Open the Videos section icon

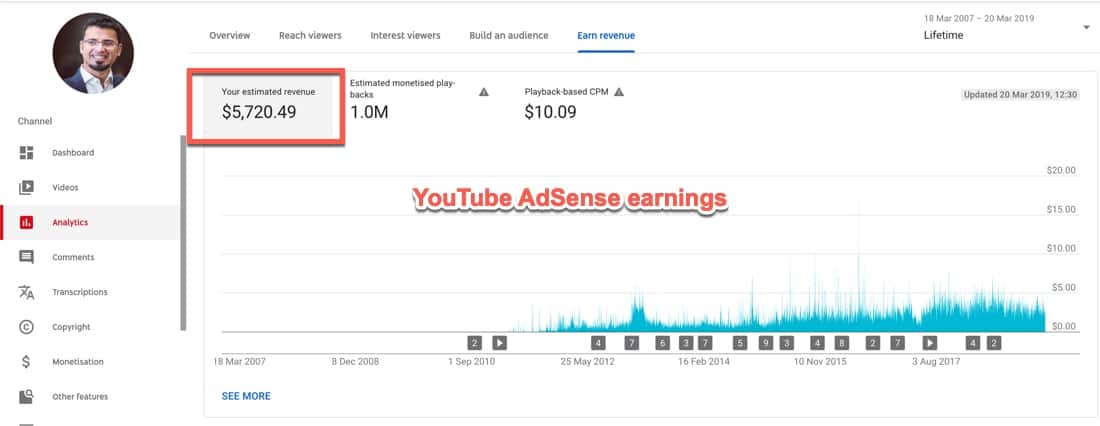[x=26, y=187]
